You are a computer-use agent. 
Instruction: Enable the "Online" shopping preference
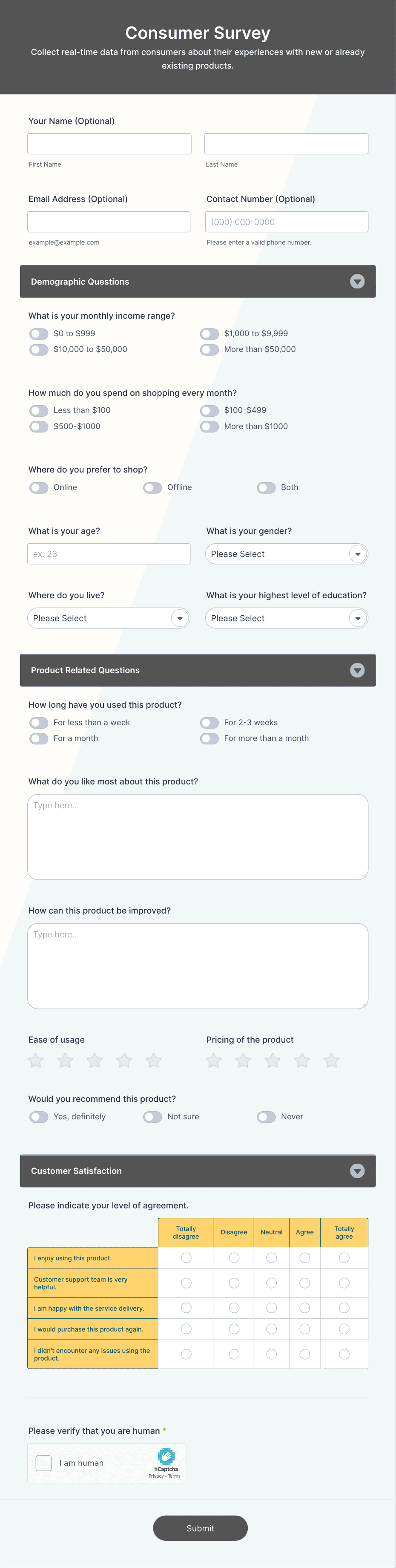38,487
